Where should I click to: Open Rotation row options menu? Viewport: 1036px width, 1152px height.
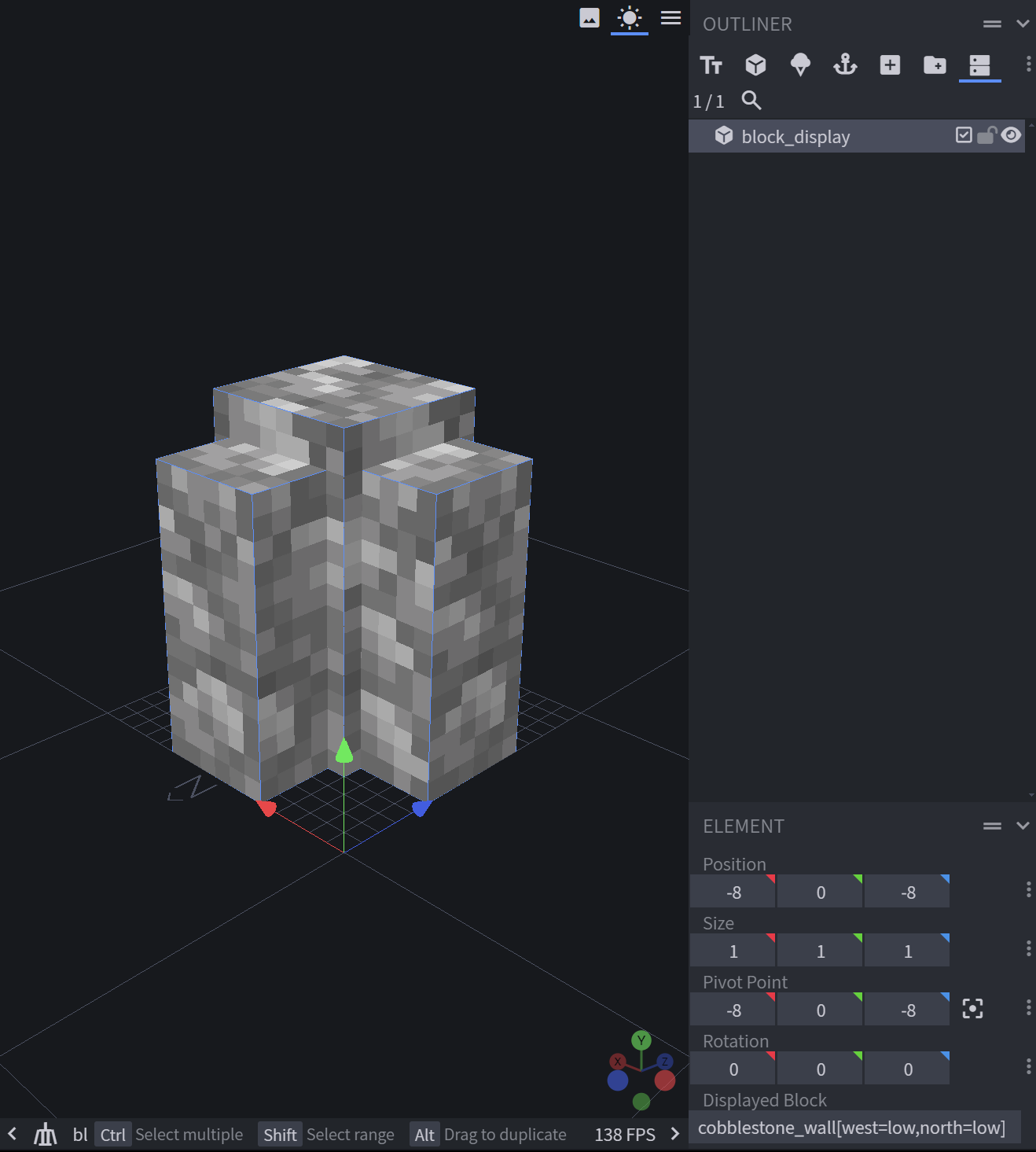coord(1028,1066)
